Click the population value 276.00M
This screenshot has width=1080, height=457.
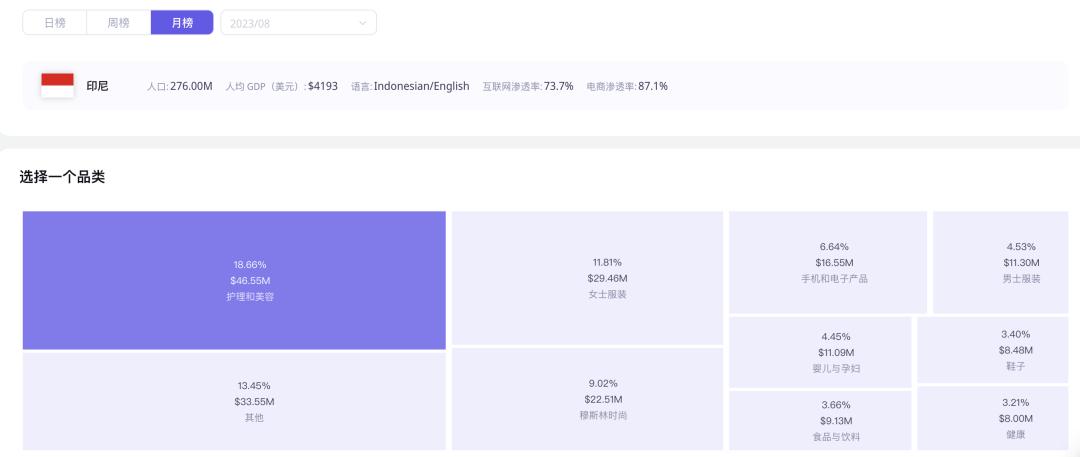pyautogui.click(x=191, y=86)
